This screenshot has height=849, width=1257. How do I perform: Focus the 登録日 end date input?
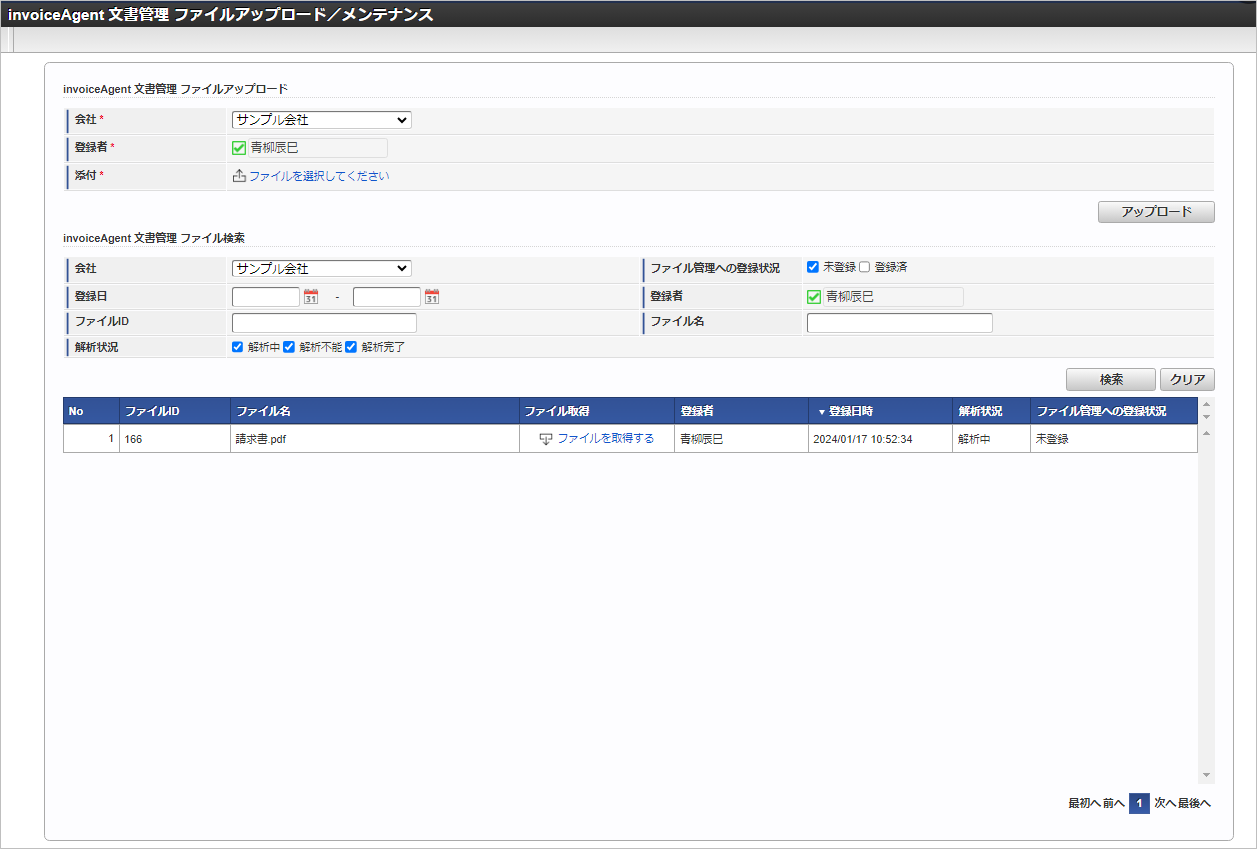click(387, 297)
